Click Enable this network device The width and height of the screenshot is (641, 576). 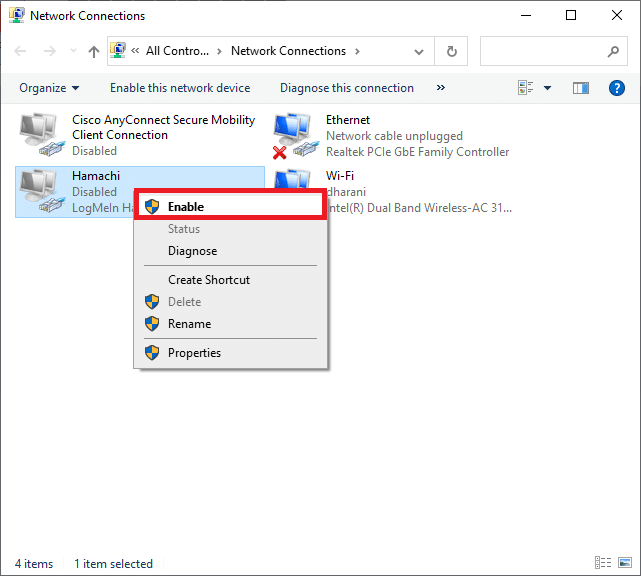[x=180, y=88]
